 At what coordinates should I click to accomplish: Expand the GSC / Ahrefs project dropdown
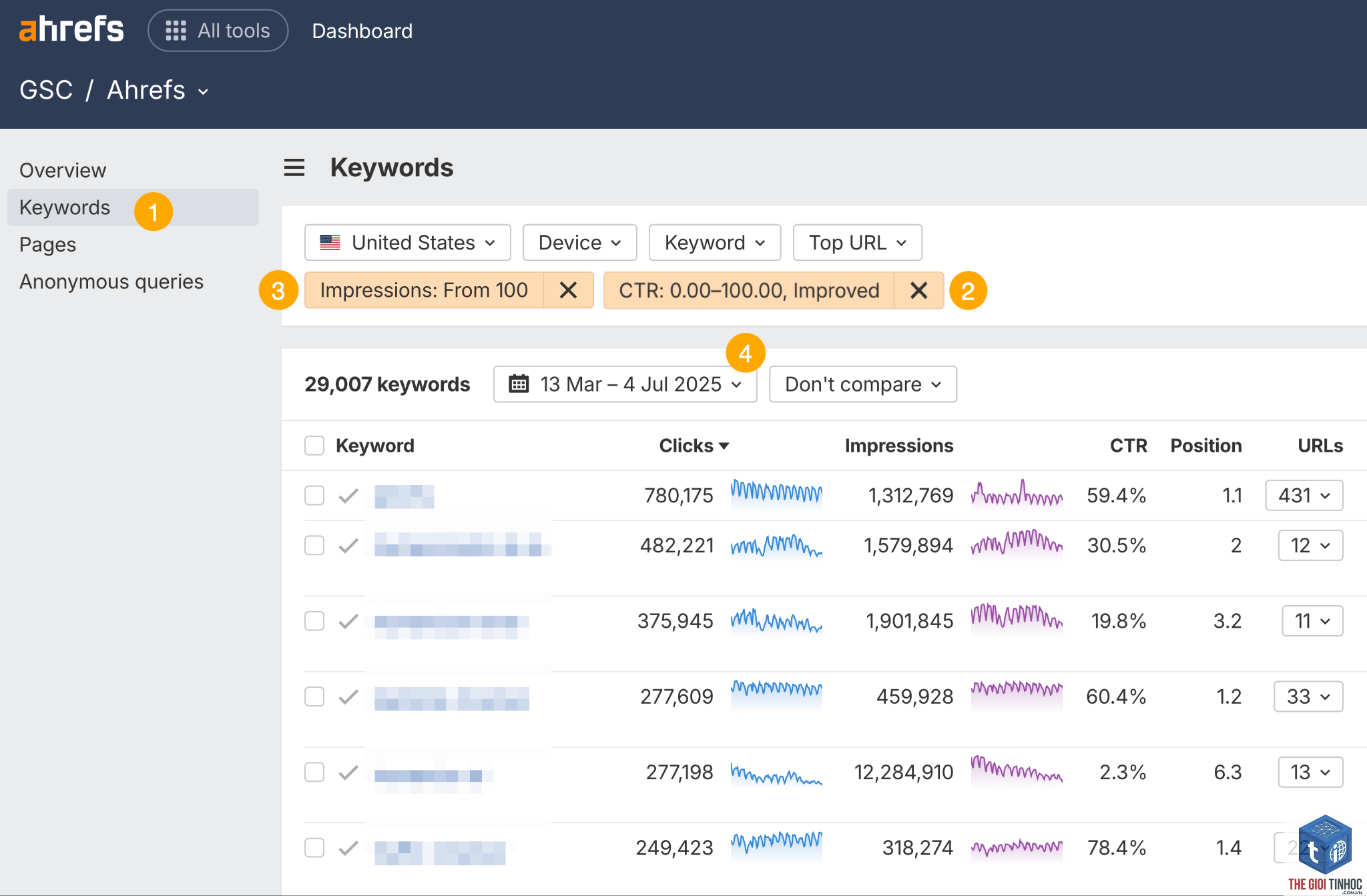158,90
